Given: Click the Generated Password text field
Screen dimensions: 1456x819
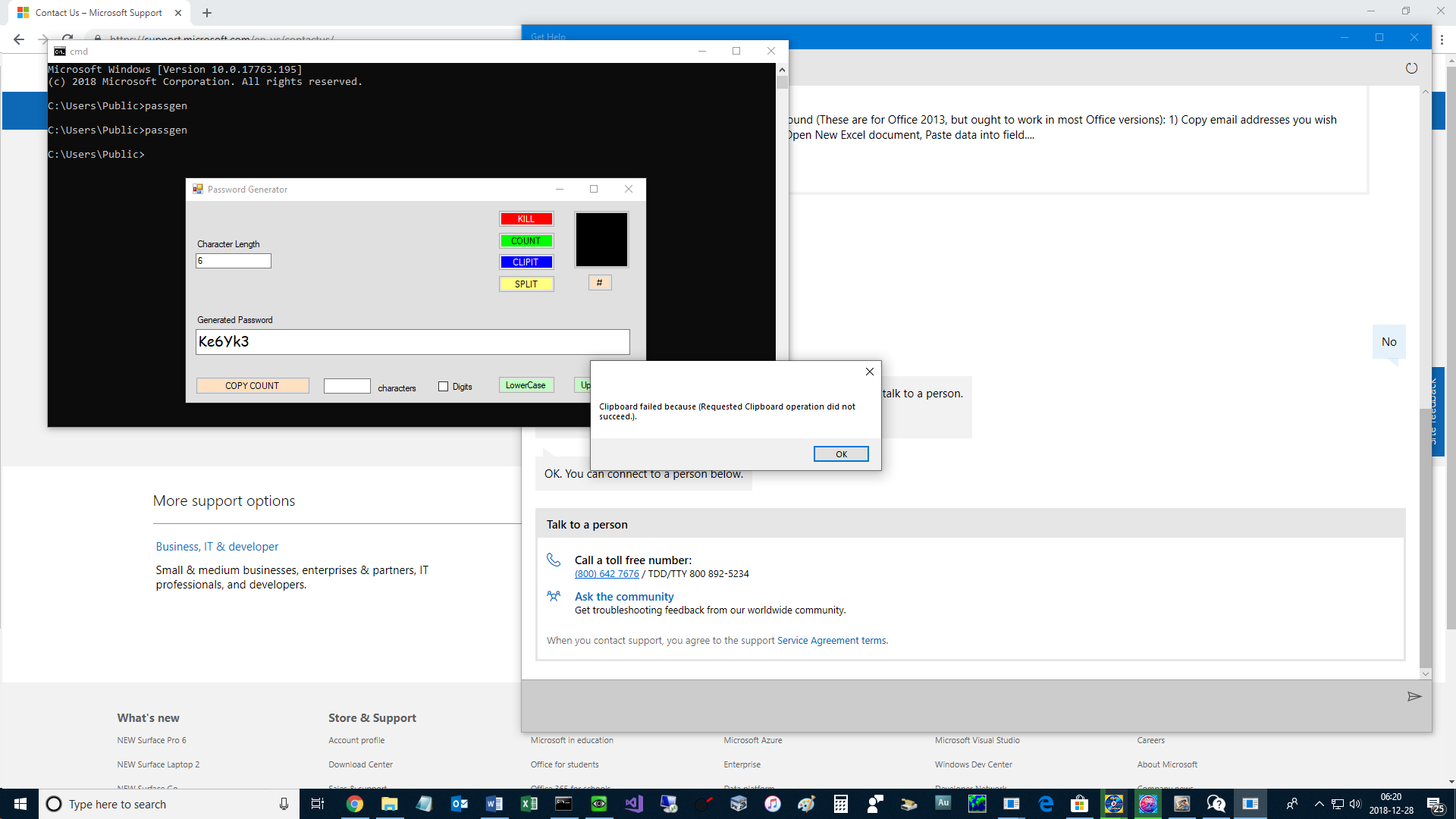Looking at the screenshot, I should 413,341.
